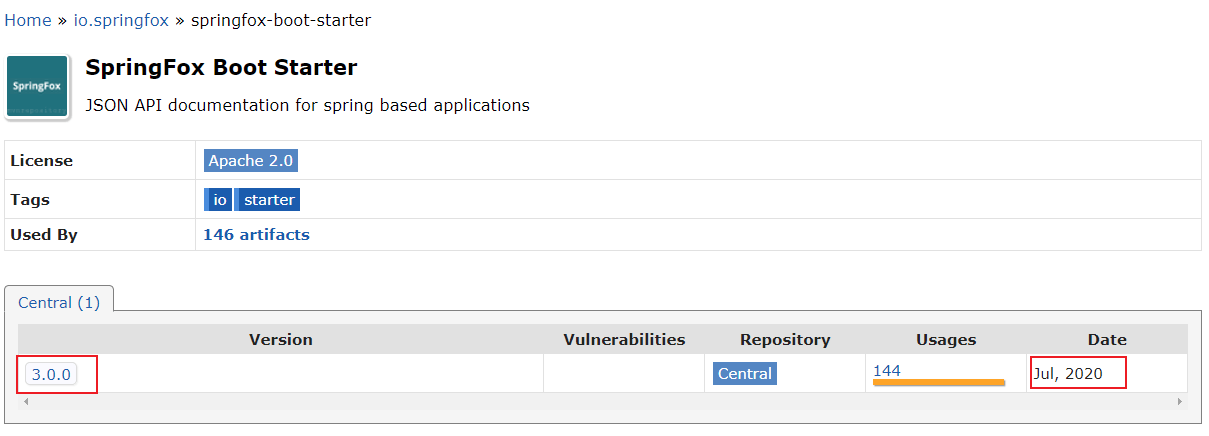Click the SpringFox Boot Starter heading
The image size is (1209, 436).
[x=221, y=68]
